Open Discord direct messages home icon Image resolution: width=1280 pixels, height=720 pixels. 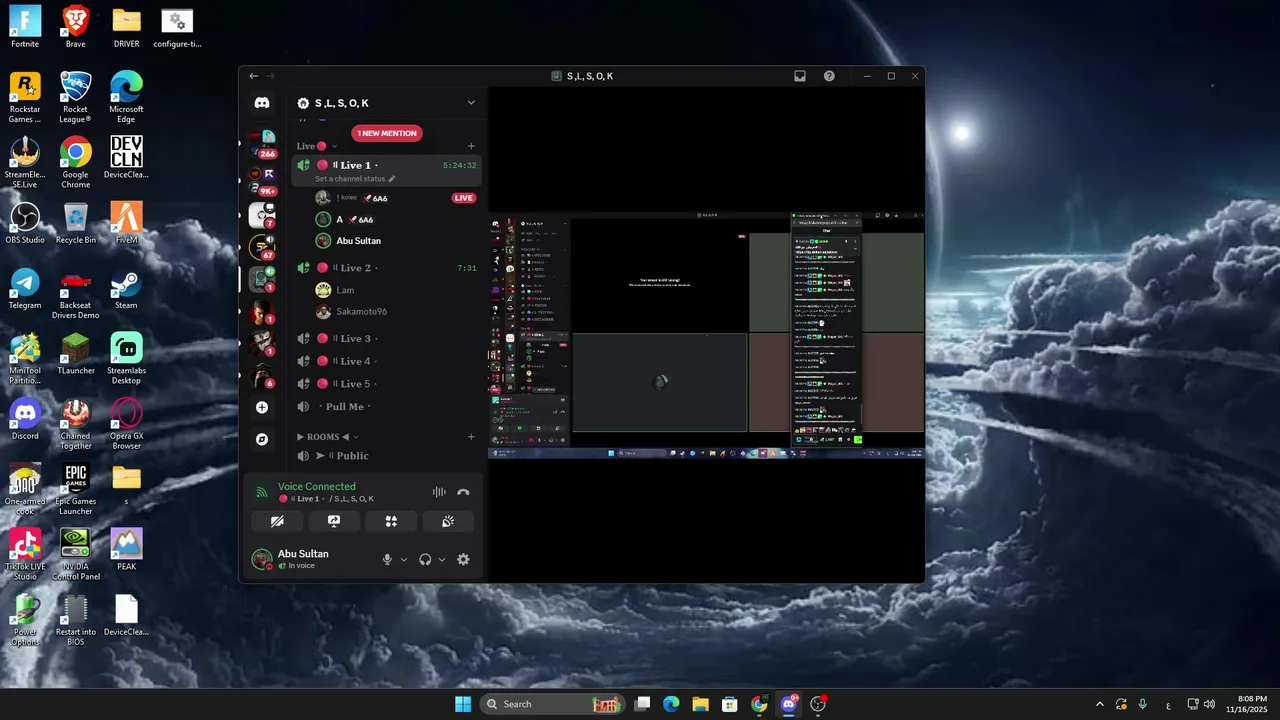point(262,103)
